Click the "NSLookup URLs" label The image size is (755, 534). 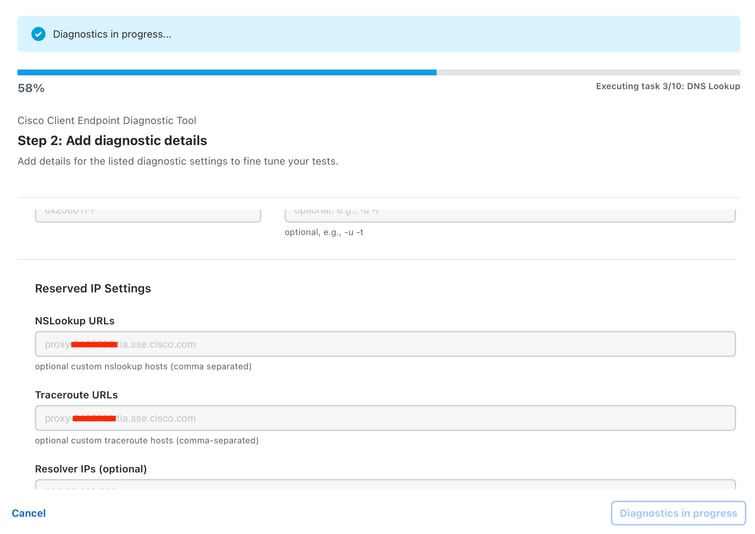click(75, 321)
